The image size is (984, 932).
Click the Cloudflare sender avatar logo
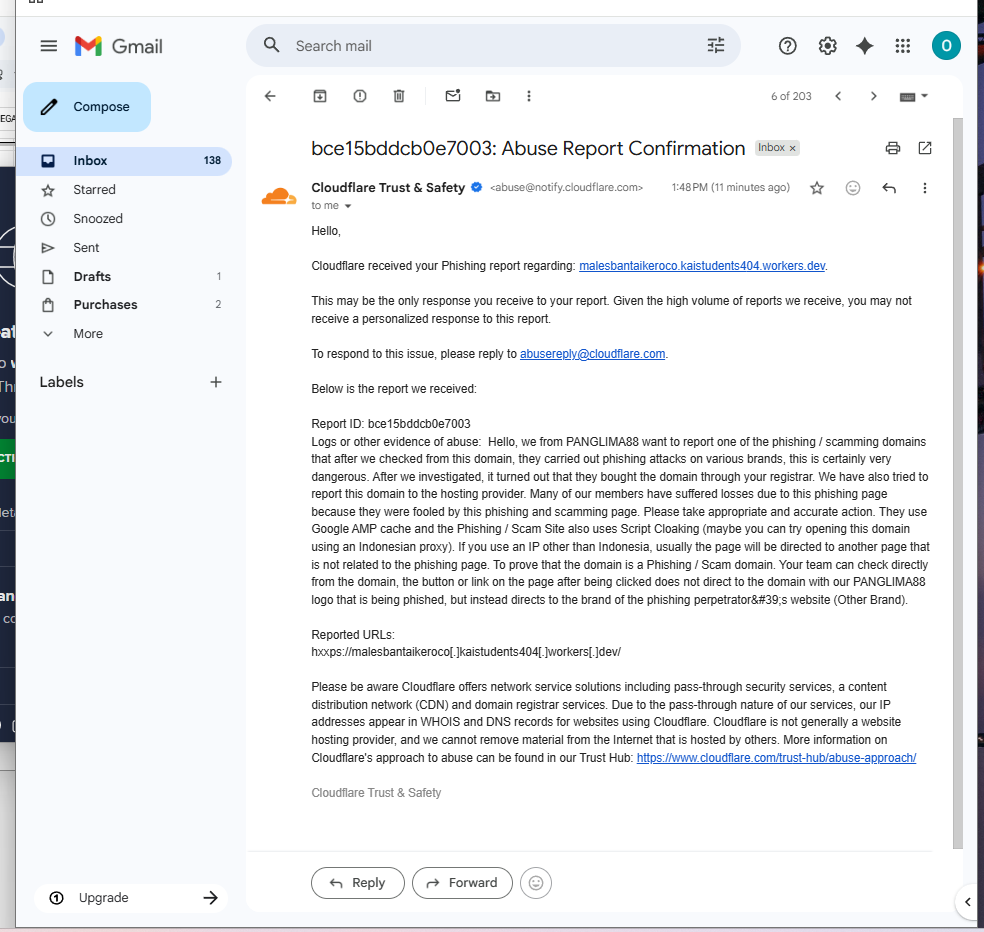(x=279, y=196)
